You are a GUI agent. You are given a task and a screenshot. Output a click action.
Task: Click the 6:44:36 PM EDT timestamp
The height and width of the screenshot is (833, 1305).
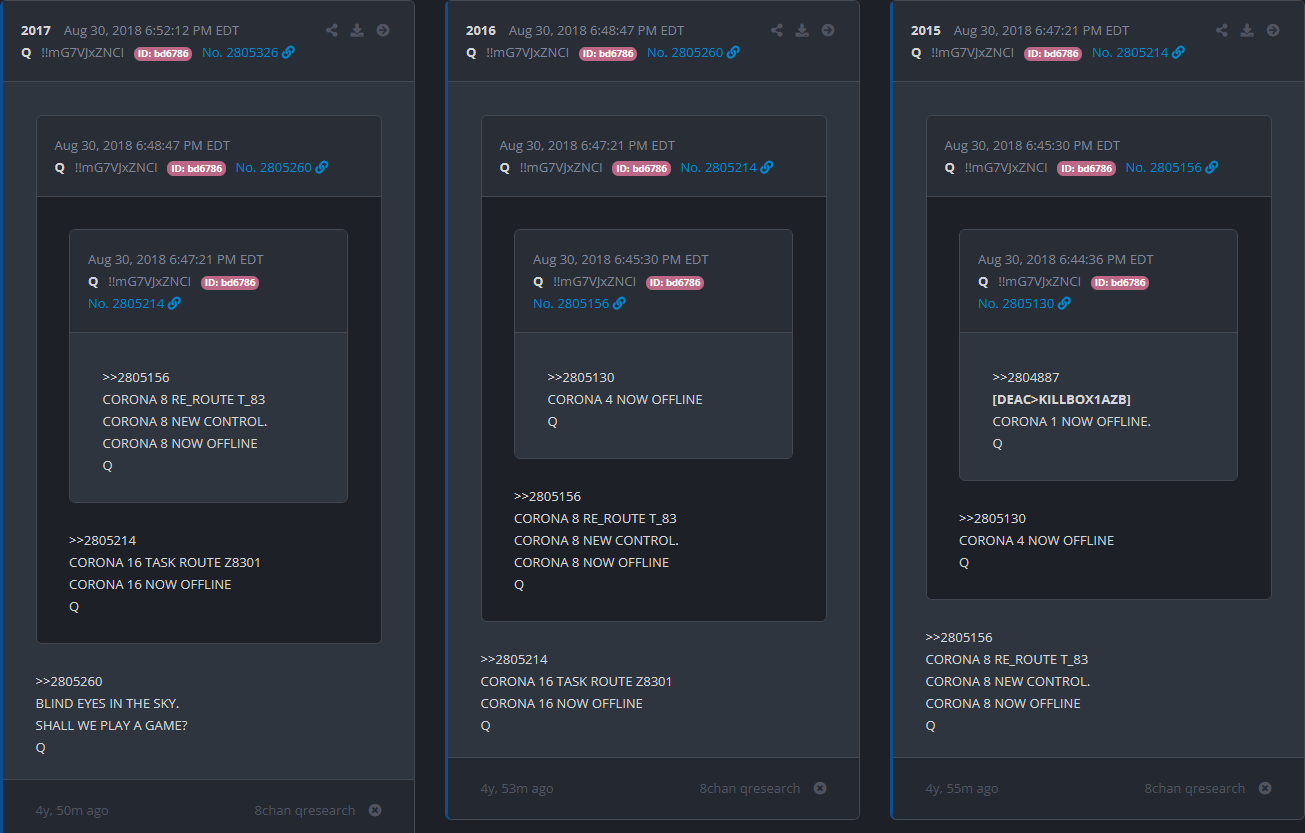(x=1066, y=259)
